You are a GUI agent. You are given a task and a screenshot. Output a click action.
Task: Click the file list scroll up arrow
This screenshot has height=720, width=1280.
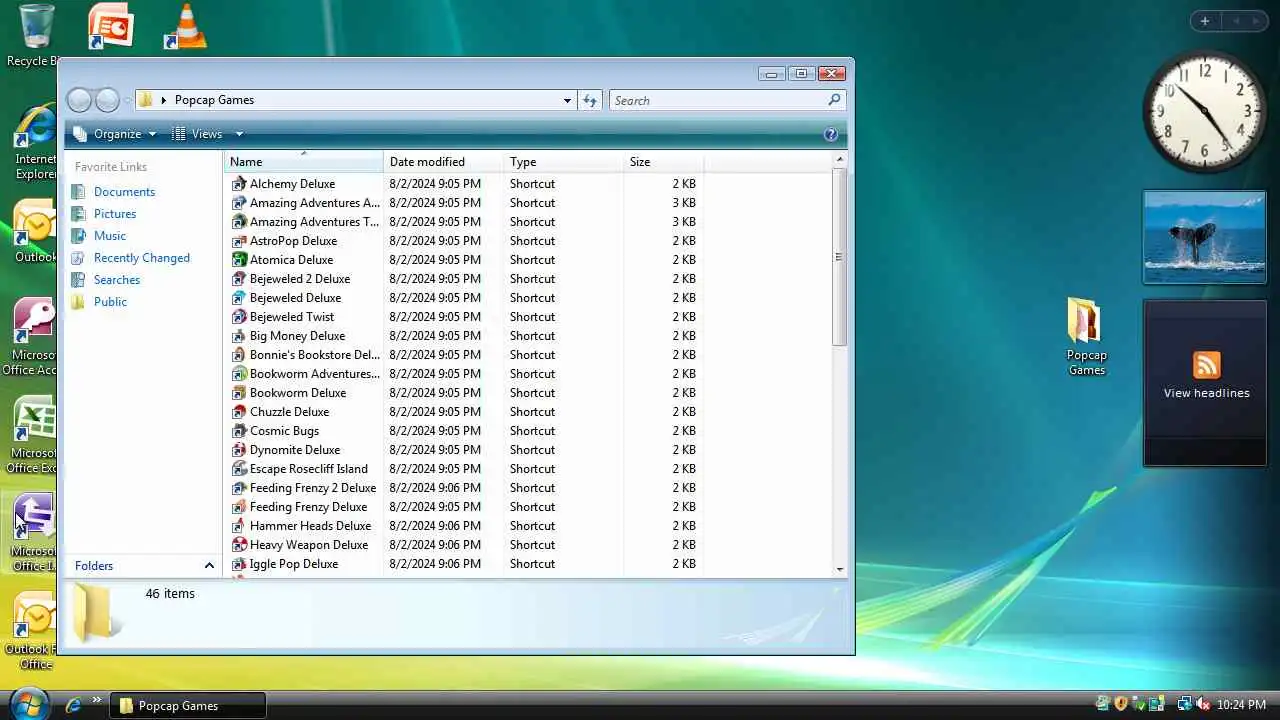[x=840, y=159]
